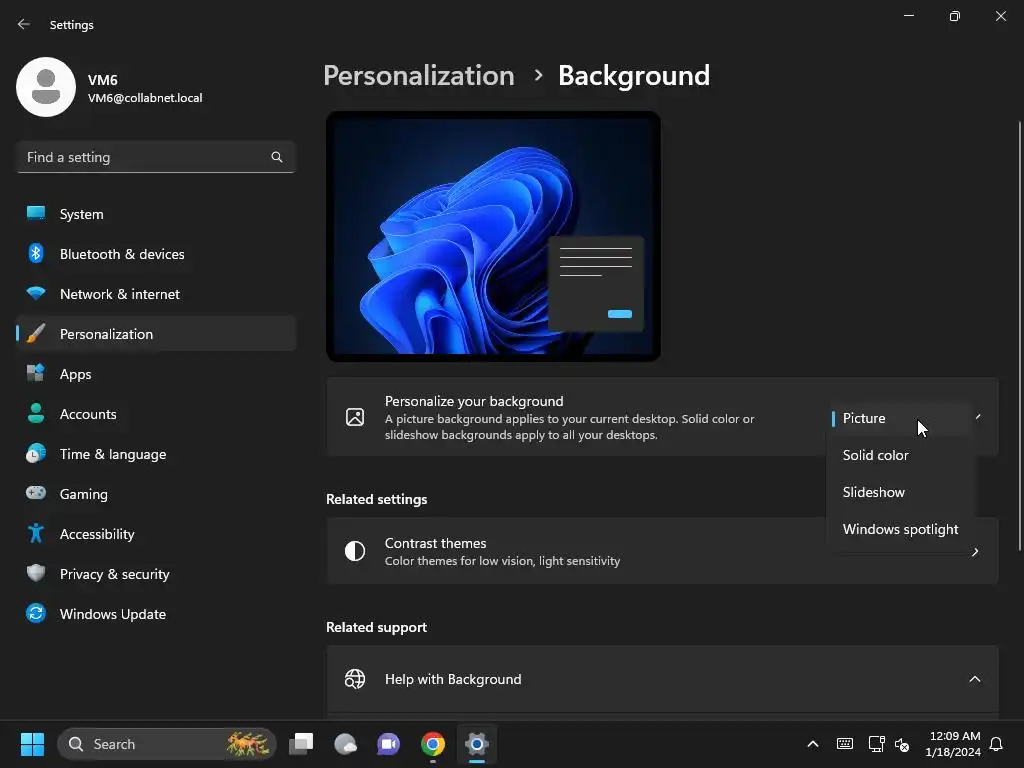Screen dimensions: 1024x768
Task: Click the taskbar Search box
Action: [167, 744]
